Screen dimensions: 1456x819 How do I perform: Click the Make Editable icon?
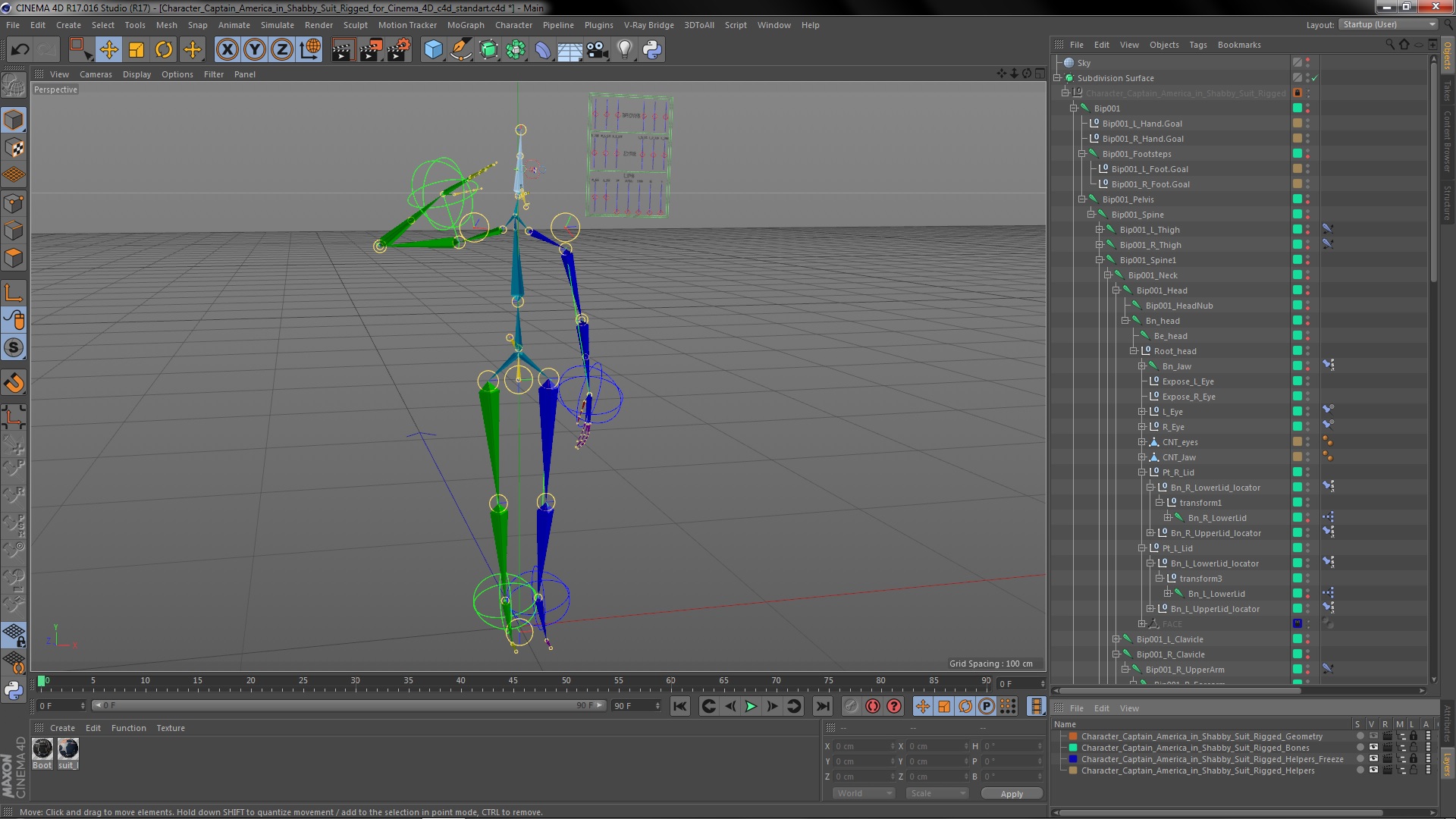coord(14,85)
